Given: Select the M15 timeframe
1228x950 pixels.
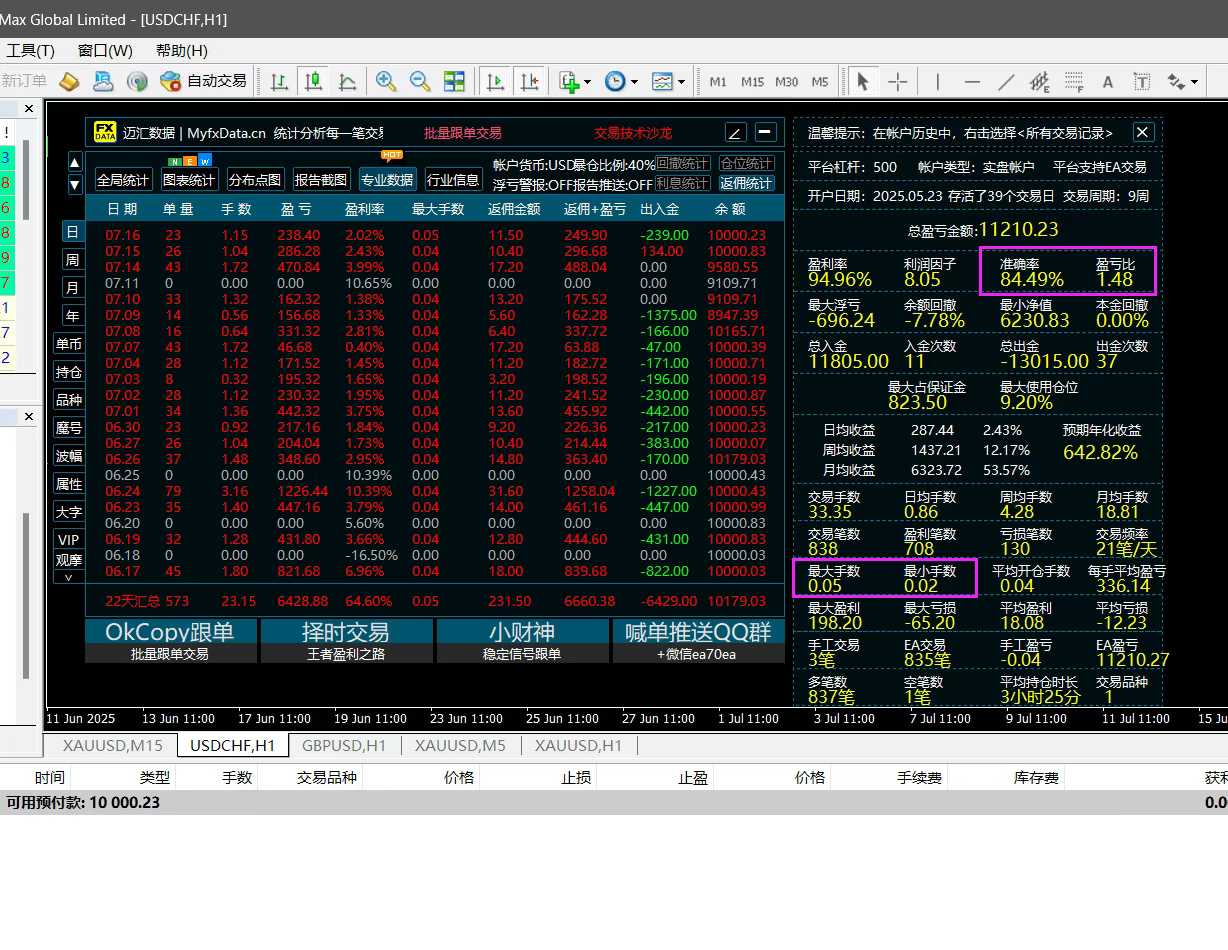Looking at the screenshot, I should 753,82.
